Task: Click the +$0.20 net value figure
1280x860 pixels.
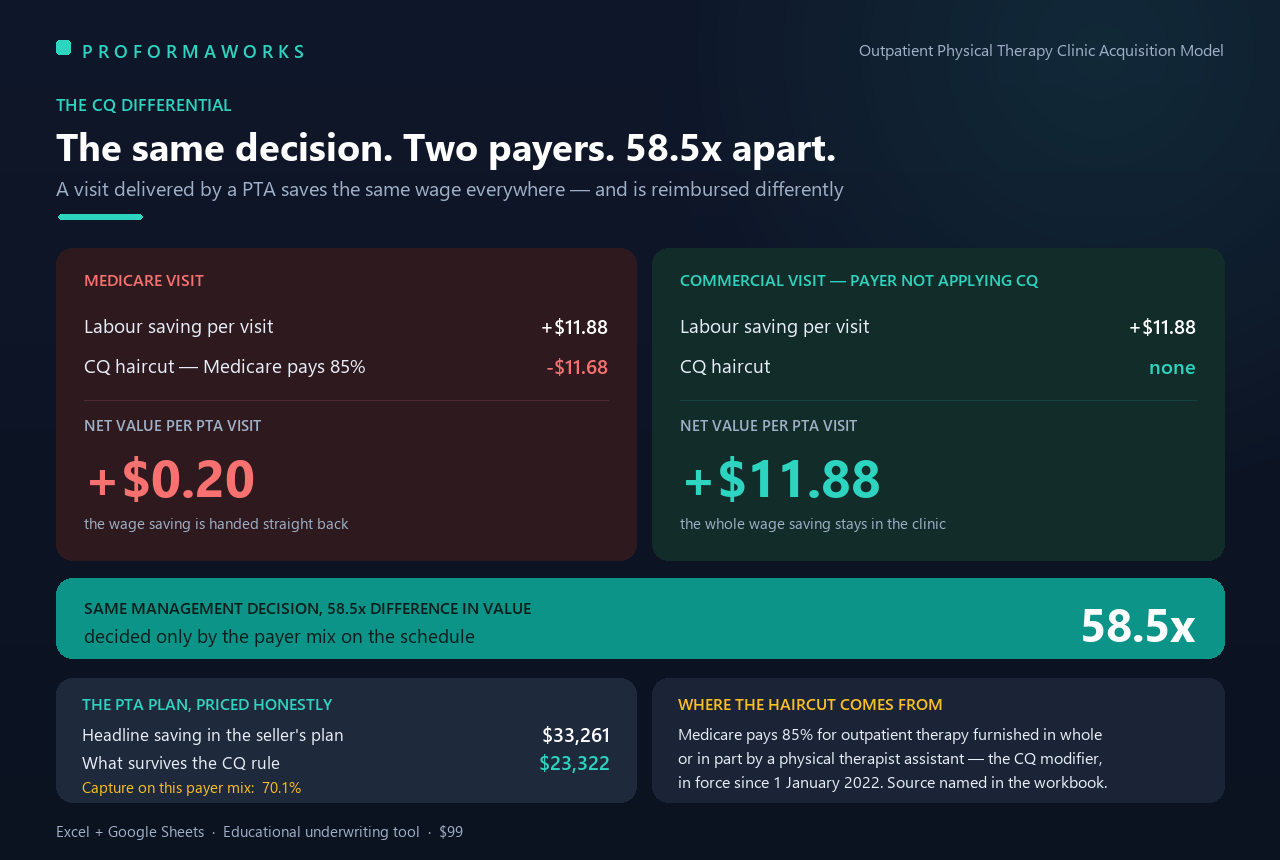Action: 171,479
